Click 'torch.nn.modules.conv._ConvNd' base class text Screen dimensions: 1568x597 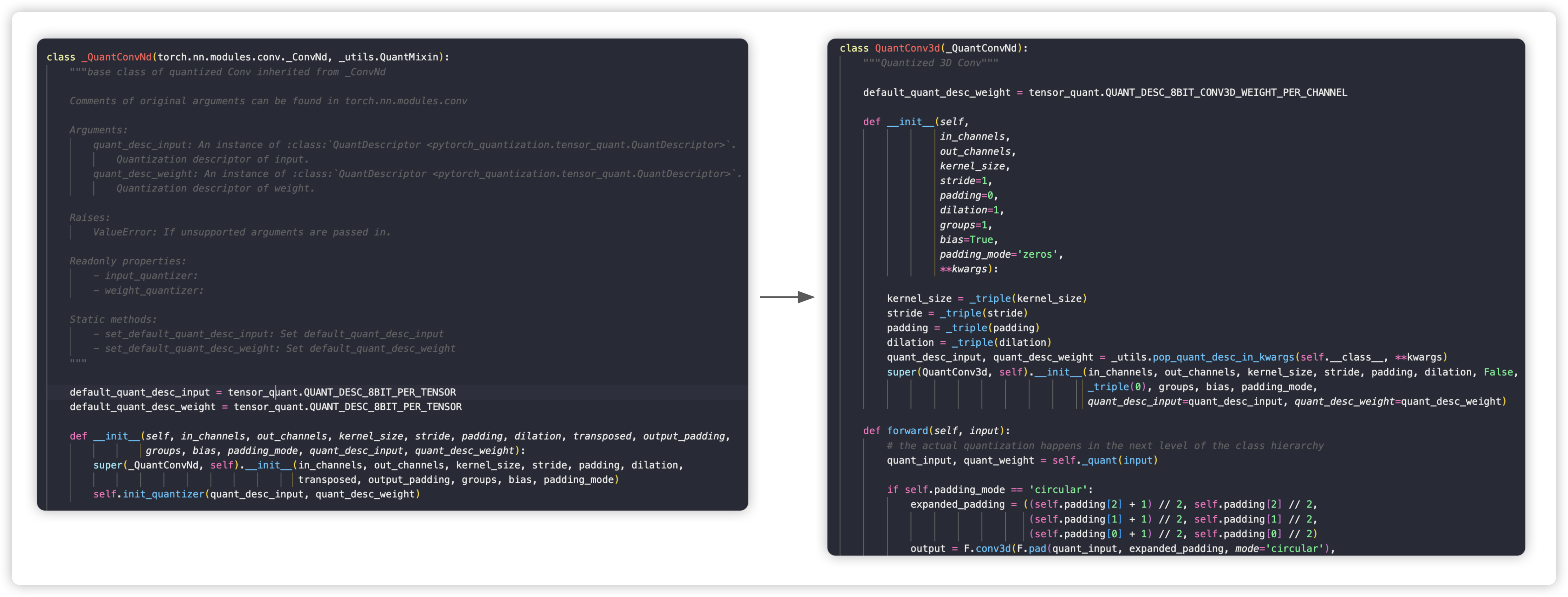coord(242,57)
